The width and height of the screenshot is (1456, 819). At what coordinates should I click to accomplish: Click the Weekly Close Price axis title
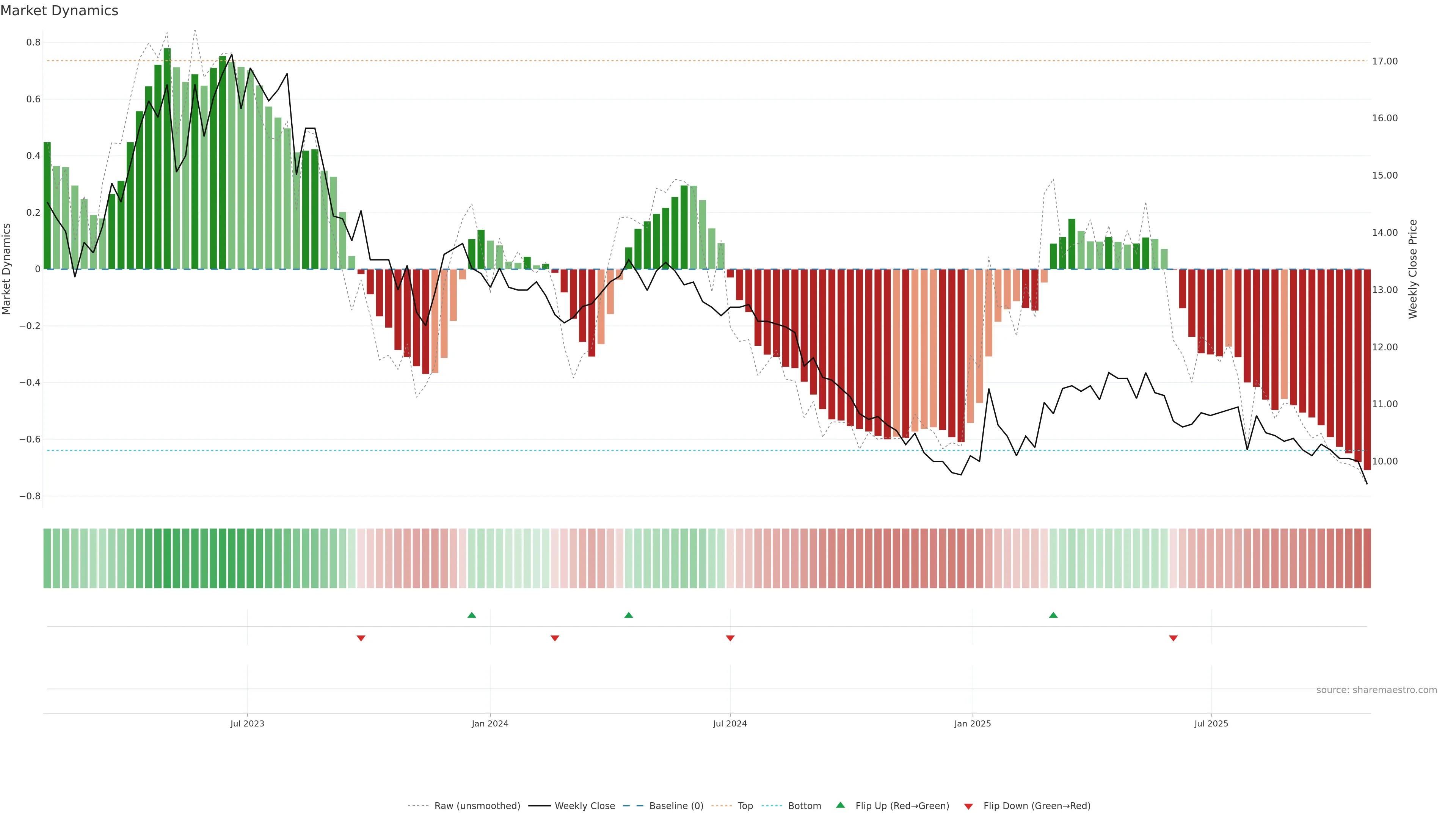click(1412, 269)
